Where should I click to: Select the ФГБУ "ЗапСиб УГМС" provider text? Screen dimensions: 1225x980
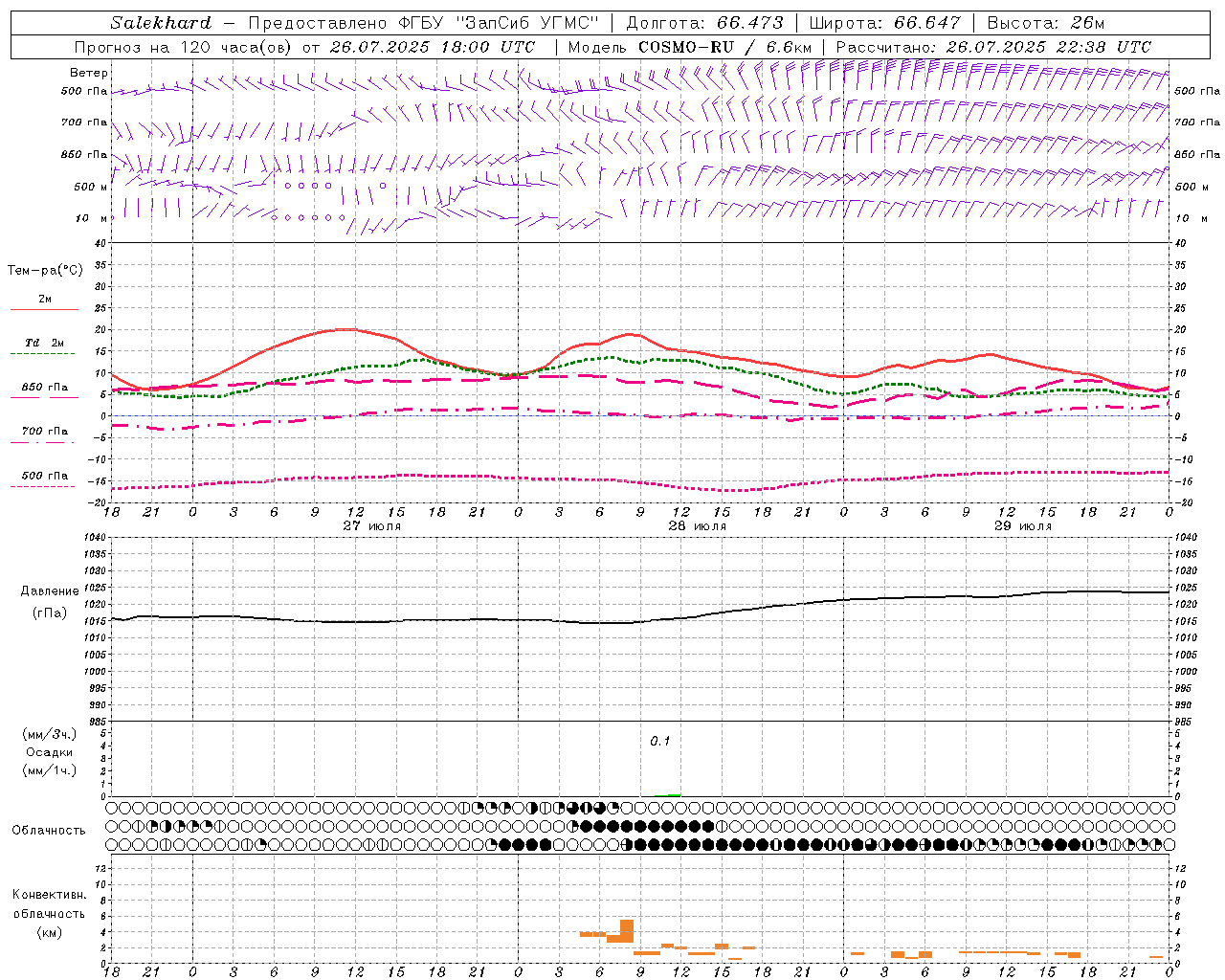499,23
